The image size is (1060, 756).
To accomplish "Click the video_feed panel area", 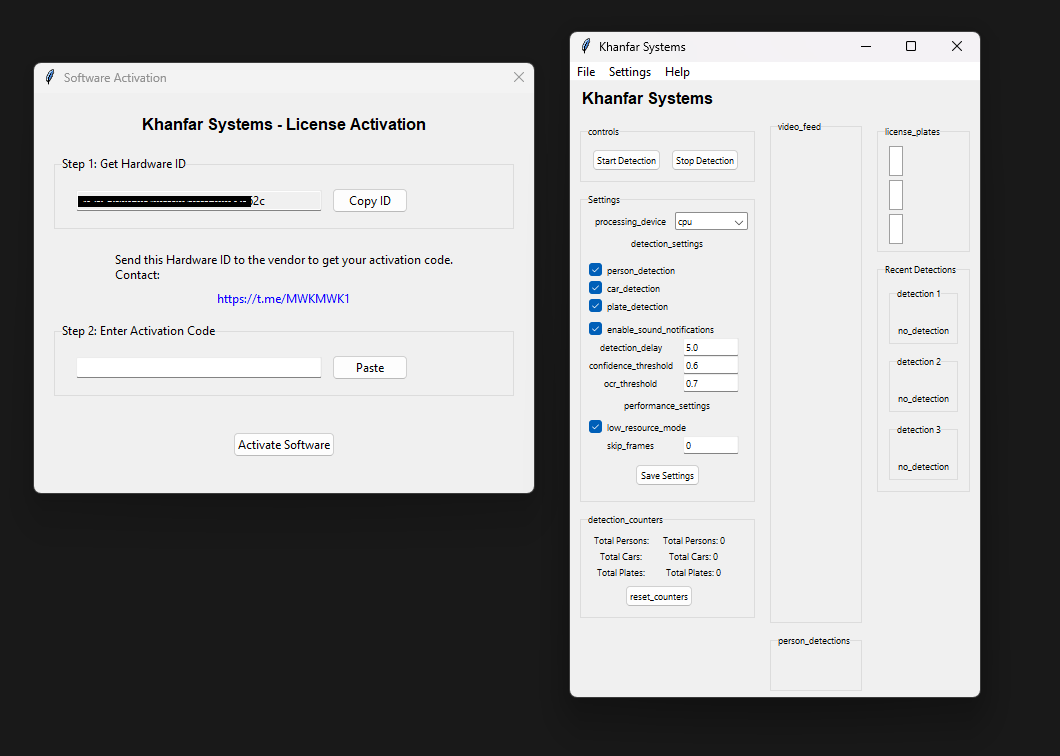I will coord(816,375).
